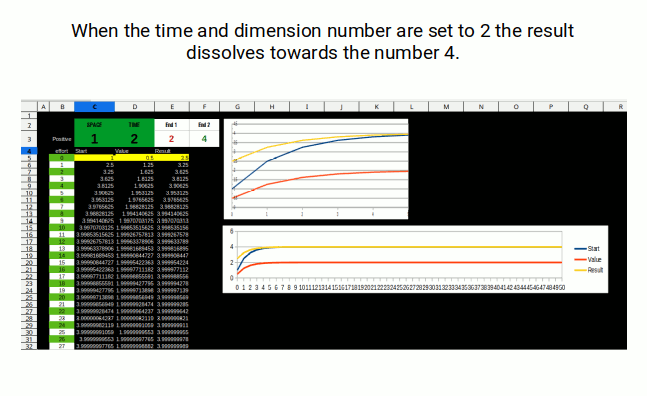Click the slide title text
647x396 pixels.
tap(323, 42)
